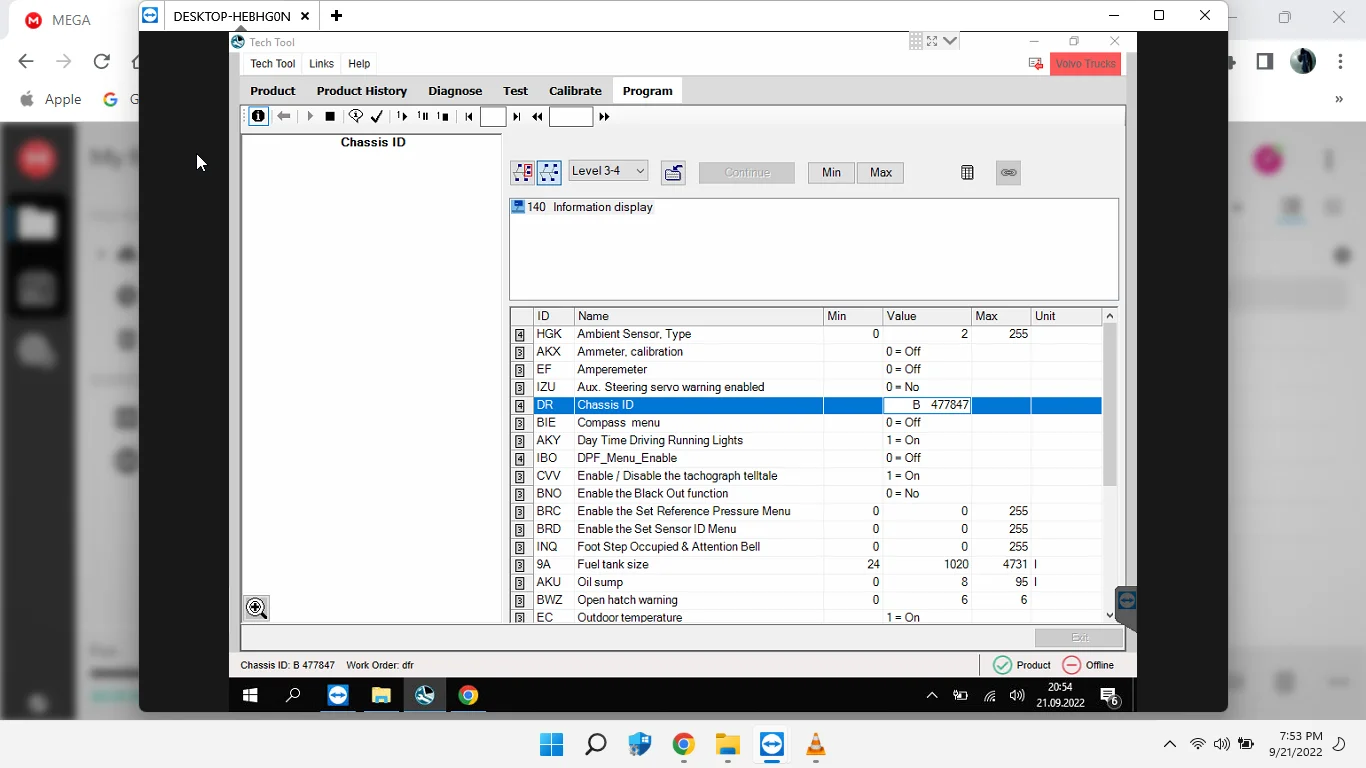1366x768 pixels.
Task: Select the Ambient Sensor, Type row
Action: coord(806,334)
